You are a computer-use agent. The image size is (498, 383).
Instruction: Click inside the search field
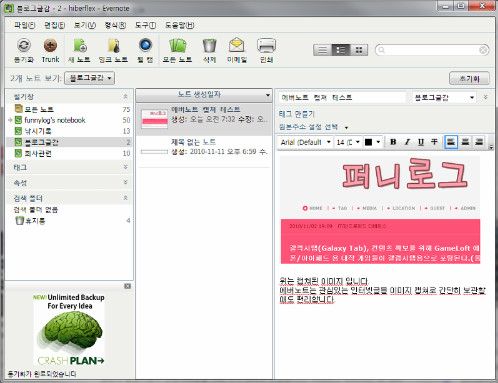pos(432,50)
